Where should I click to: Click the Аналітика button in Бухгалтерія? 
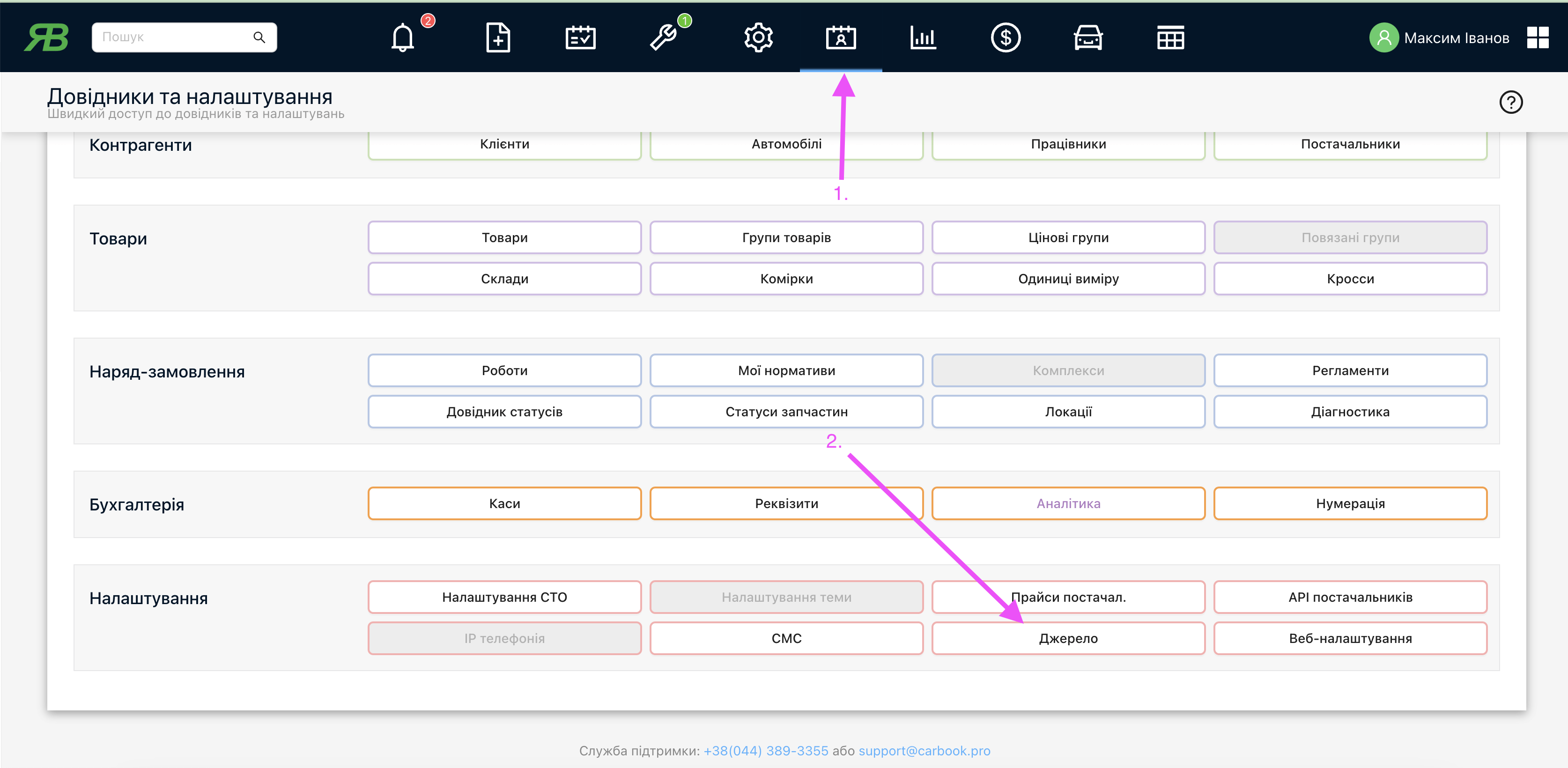[1068, 504]
